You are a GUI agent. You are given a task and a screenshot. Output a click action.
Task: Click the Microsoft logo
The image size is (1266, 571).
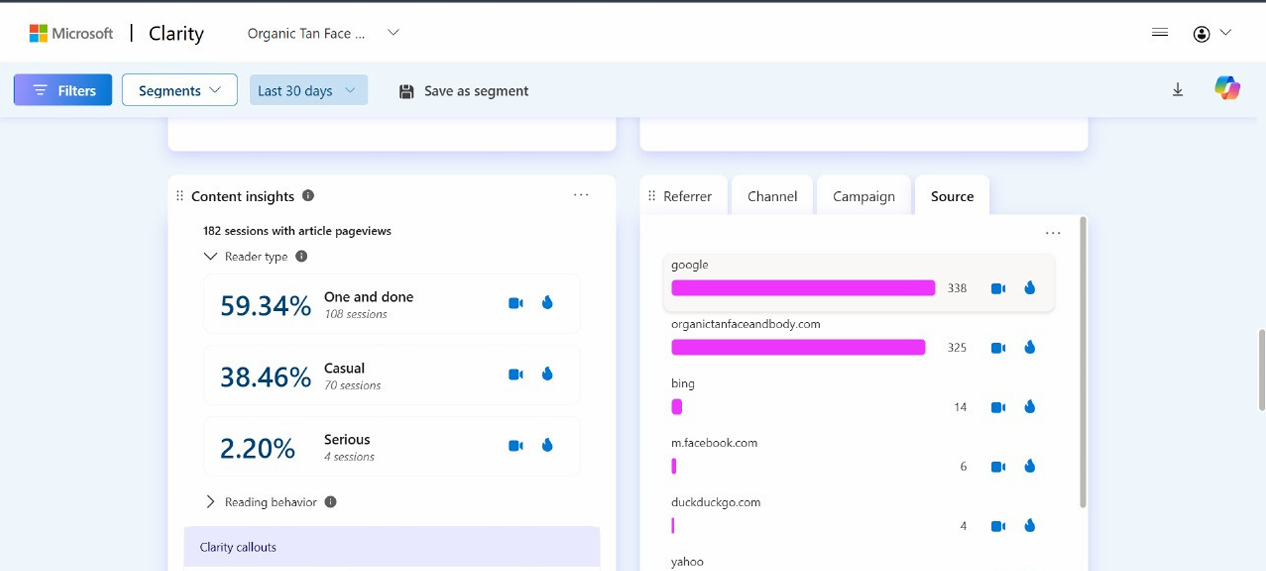[71, 33]
